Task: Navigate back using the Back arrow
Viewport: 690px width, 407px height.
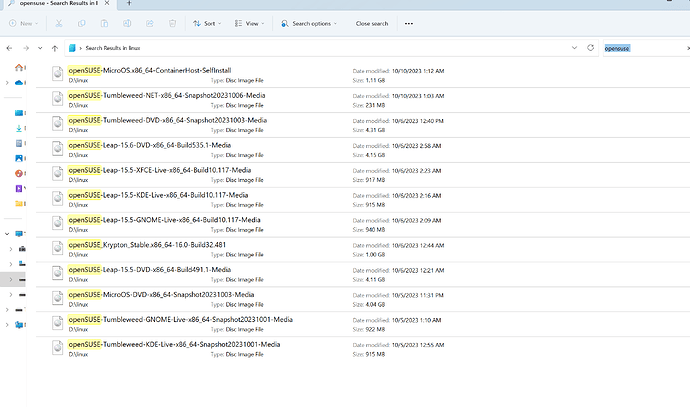Action: [x=9, y=47]
